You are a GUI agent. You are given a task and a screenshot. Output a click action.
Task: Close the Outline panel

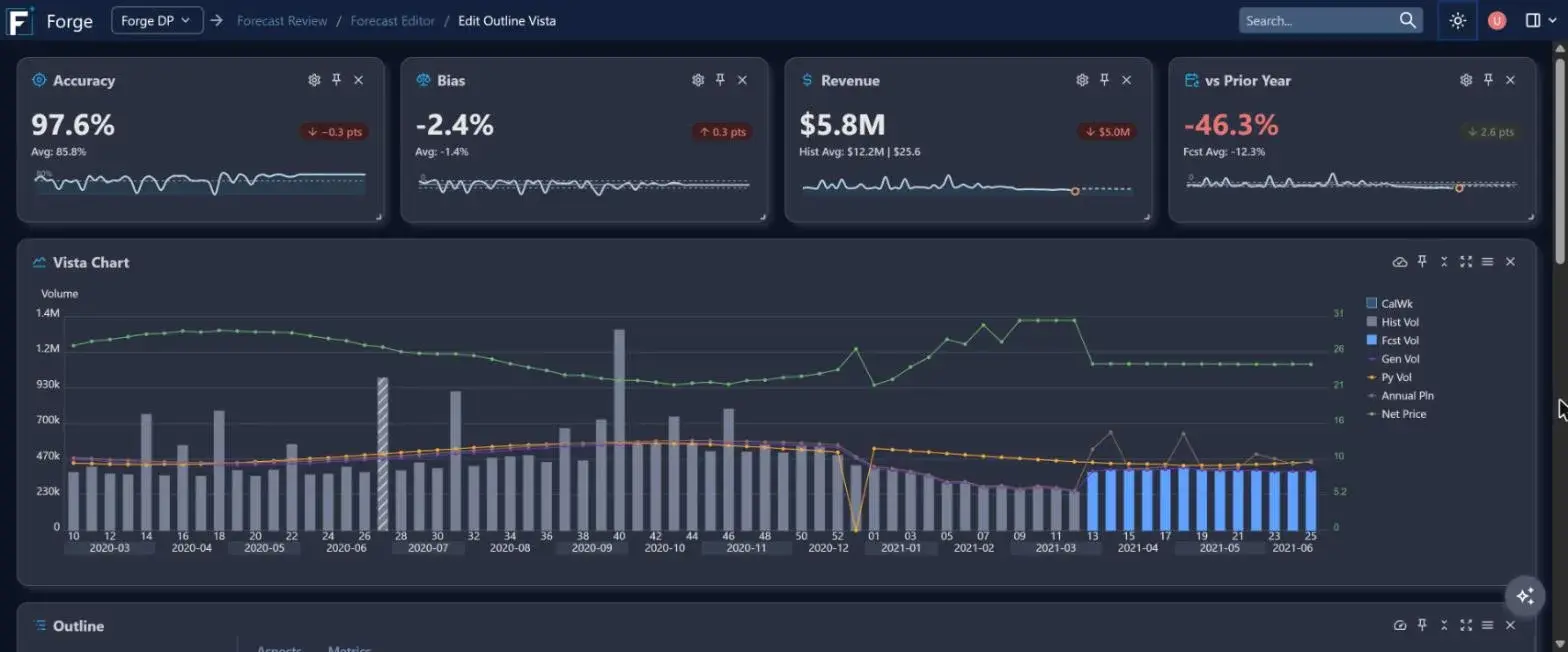1510,625
